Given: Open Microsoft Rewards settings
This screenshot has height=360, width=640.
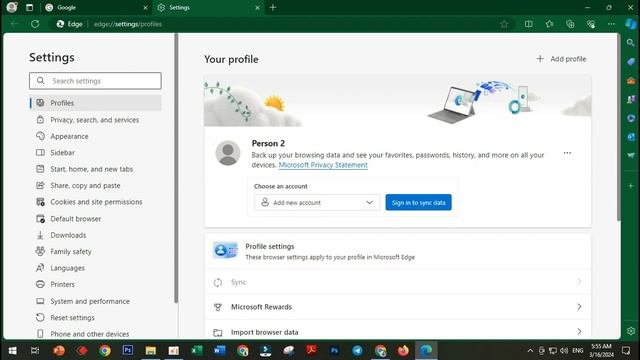Looking at the screenshot, I should [x=398, y=307].
